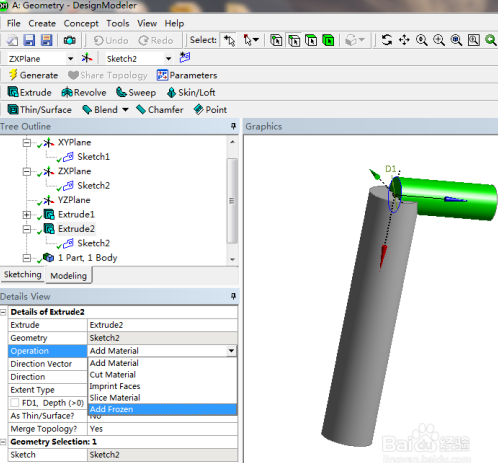Viewport: 498px width, 463px height.
Task: Pin the Details View panel
Action: coord(233,296)
